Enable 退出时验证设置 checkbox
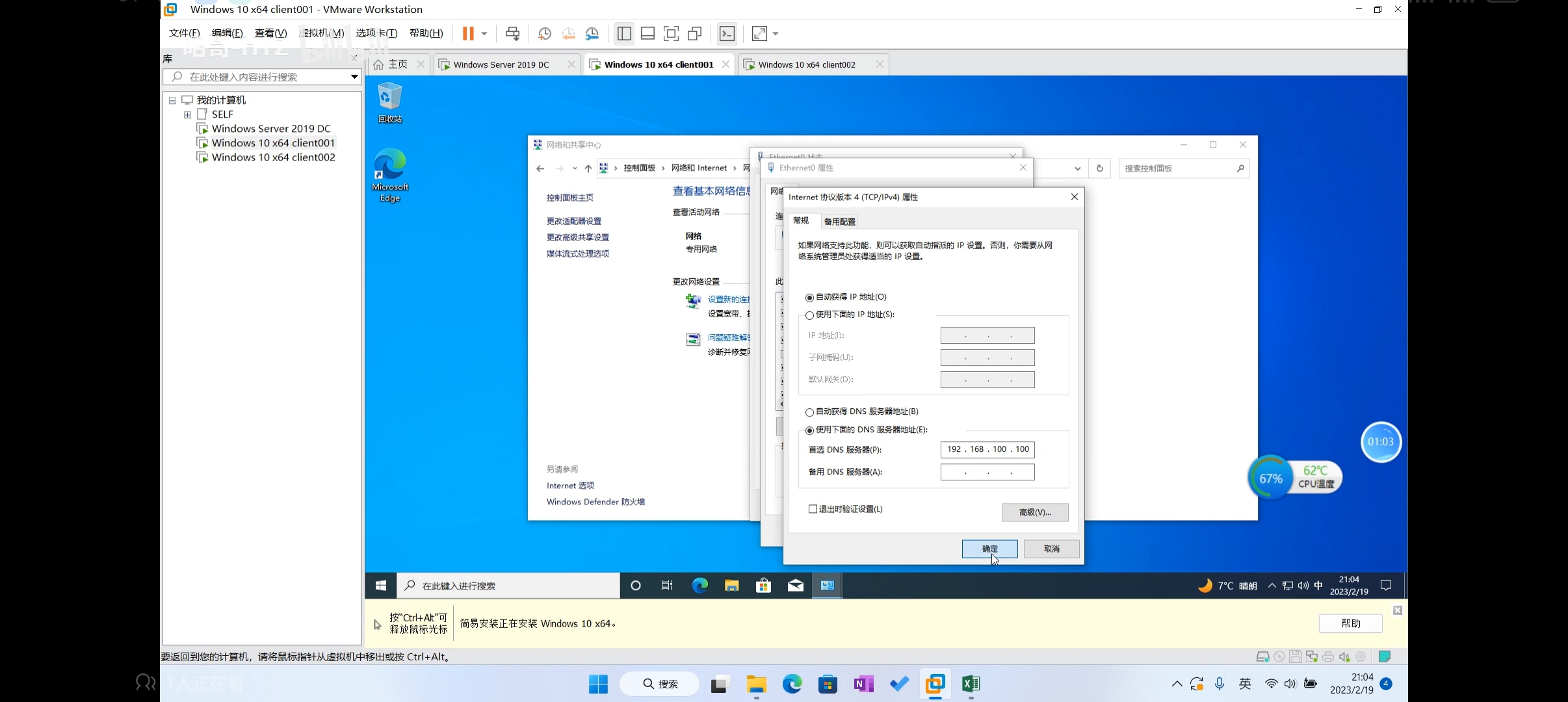This screenshot has height=702, width=1568. [813, 509]
